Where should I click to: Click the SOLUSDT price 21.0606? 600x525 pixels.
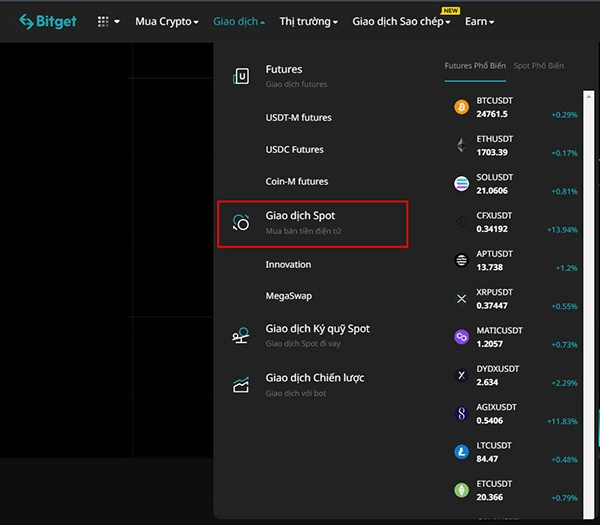pyautogui.click(x=492, y=191)
